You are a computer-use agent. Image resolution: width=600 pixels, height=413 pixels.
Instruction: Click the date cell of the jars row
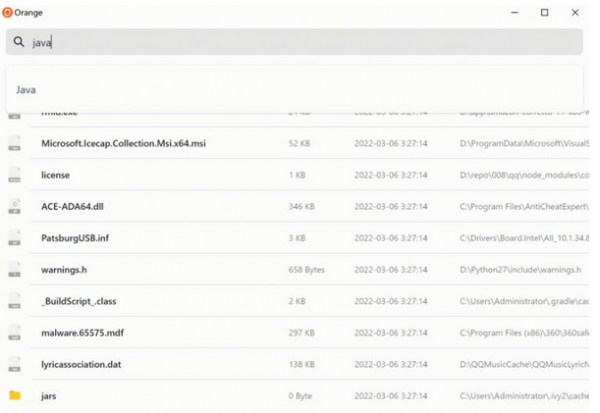coord(391,396)
